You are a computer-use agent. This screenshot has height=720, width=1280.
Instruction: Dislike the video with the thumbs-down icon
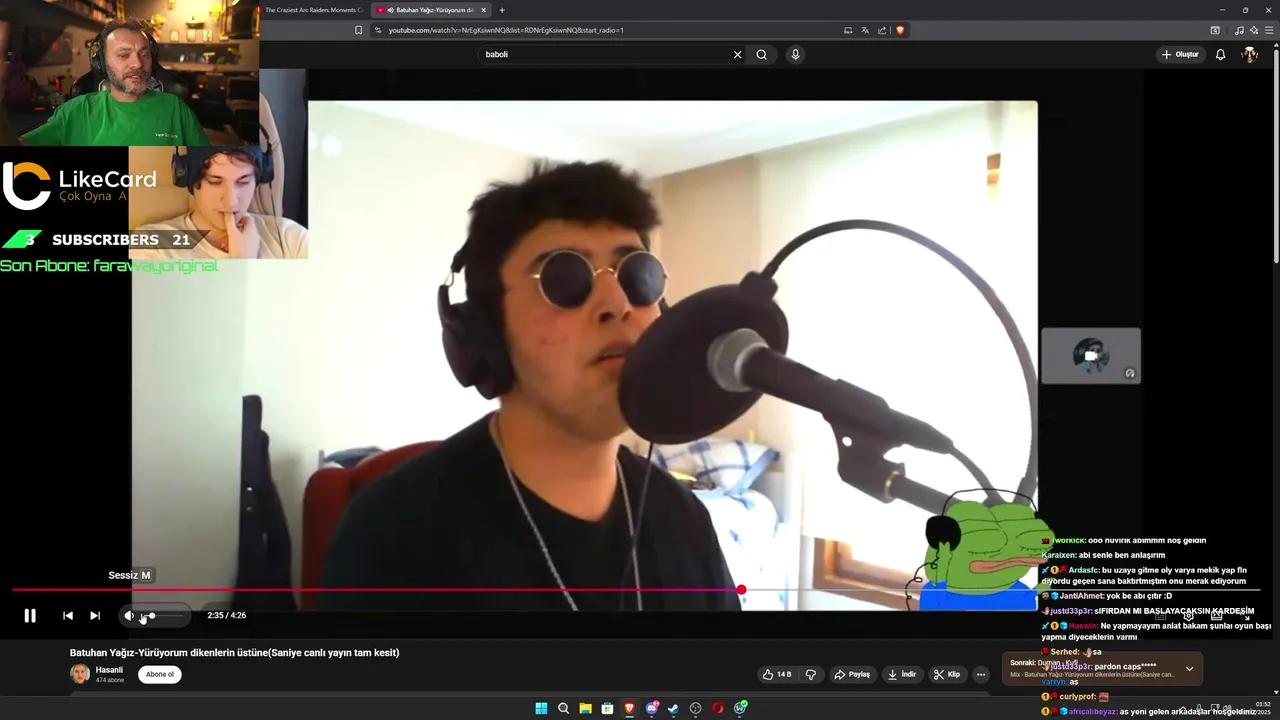(811, 674)
